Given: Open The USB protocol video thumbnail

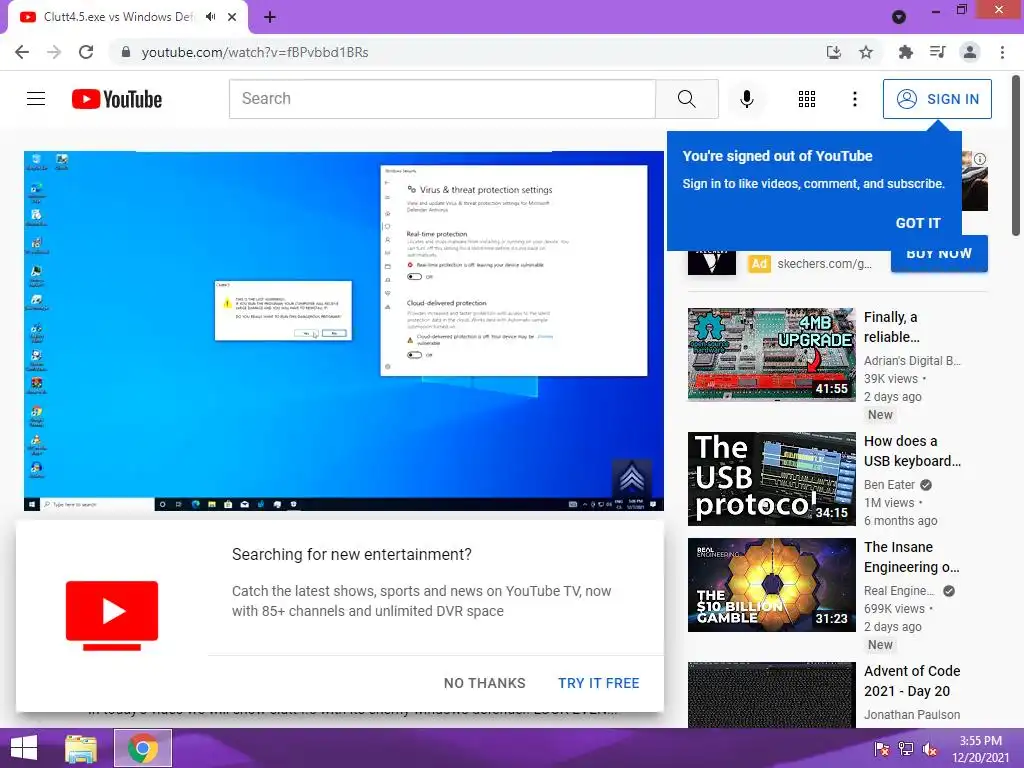Looking at the screenshot, I should 771,479.
